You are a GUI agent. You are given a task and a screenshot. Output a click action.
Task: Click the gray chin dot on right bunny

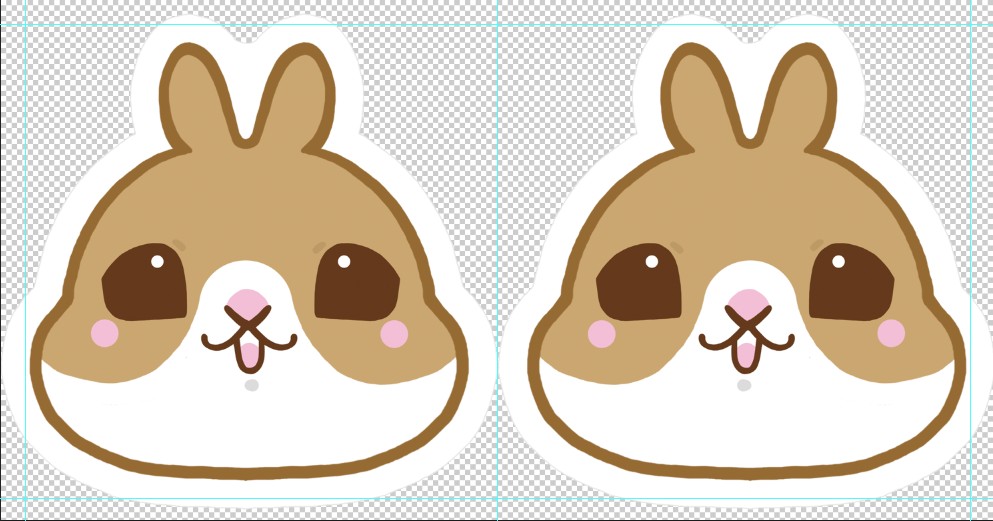(744, 385)
